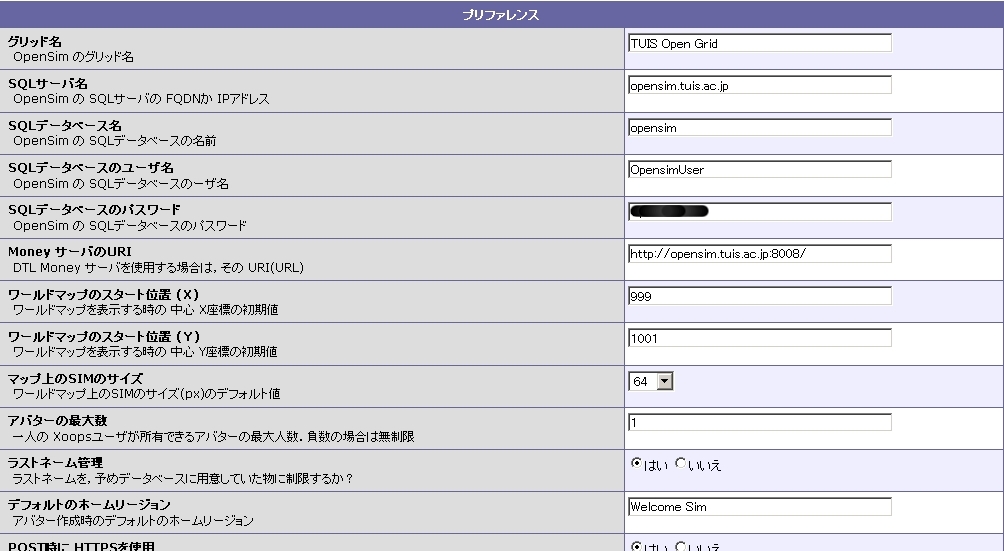
Task: Select いいえ for ラストネーム管理
Action: (681, 464)
